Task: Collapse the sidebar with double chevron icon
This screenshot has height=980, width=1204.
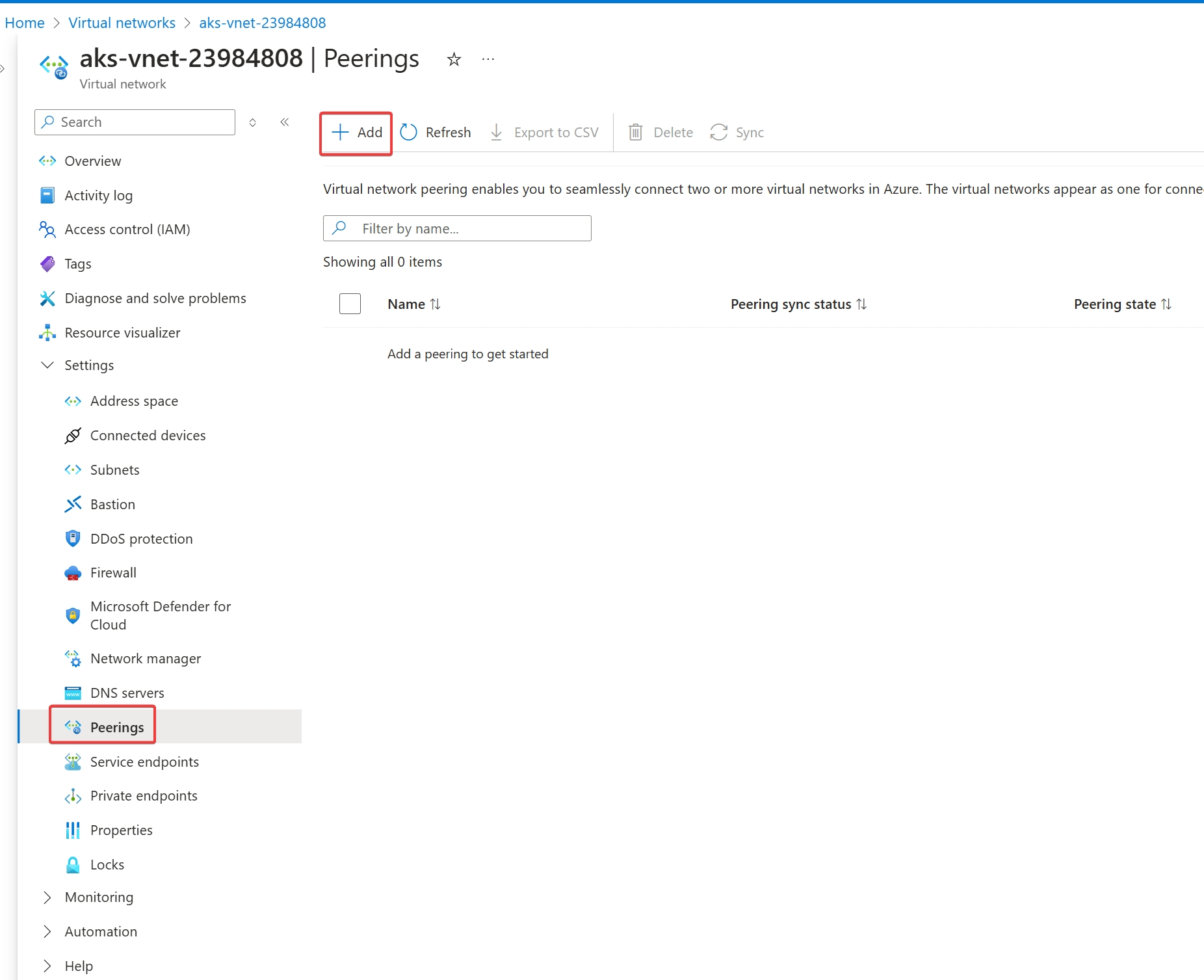Action: (x=285, y=122)
